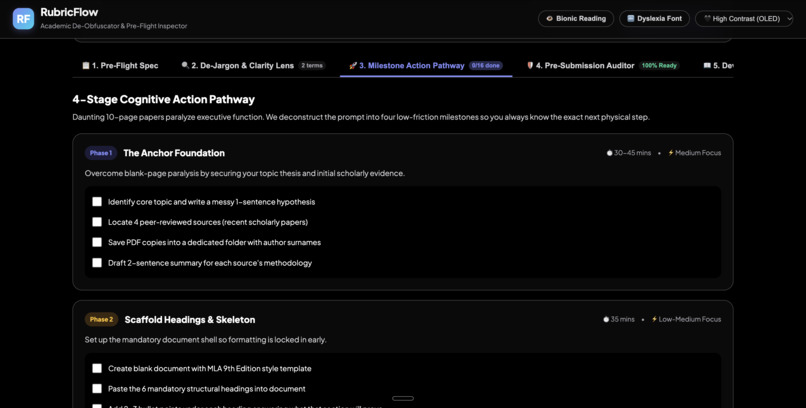This screenshot has height=408, width=806.
Task: Click the '100% Ready' badge
Action: click(659, 66)
